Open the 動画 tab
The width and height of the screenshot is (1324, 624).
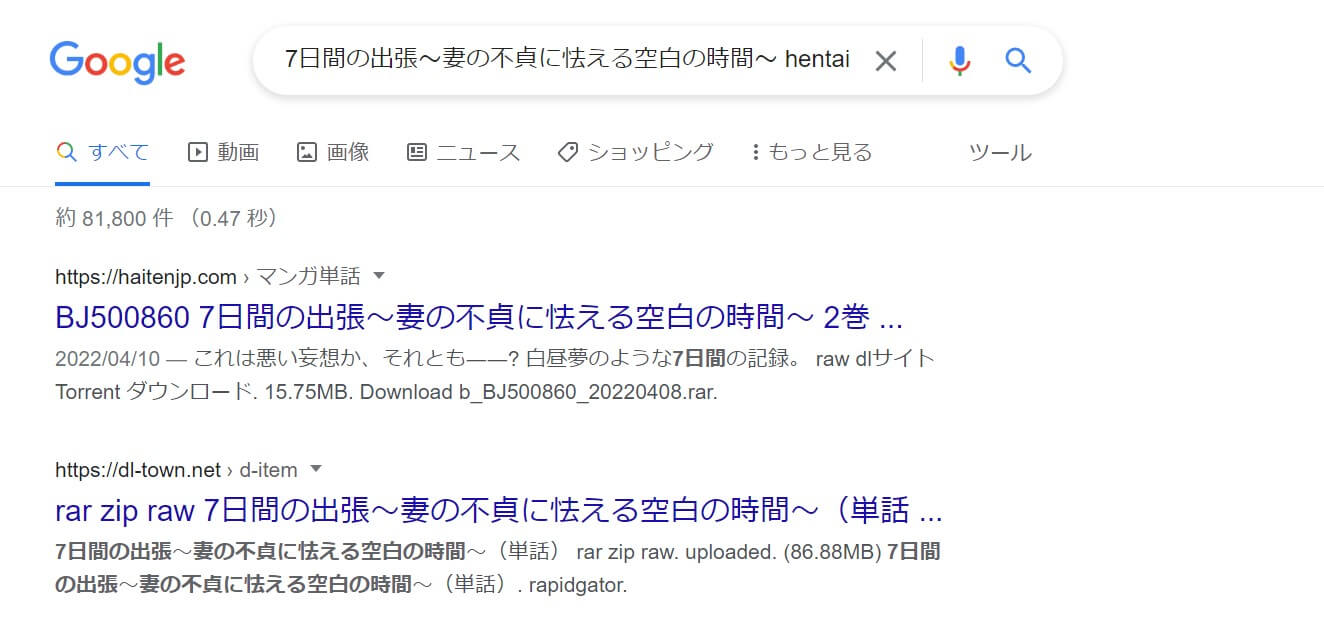tap(224, 152)
